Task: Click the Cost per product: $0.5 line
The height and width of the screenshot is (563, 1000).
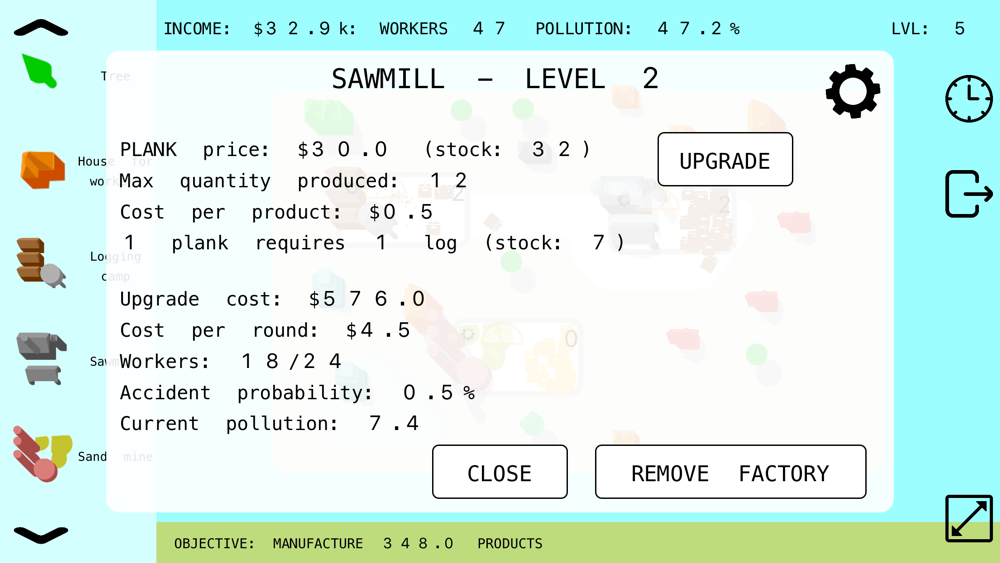Action: 276,212
